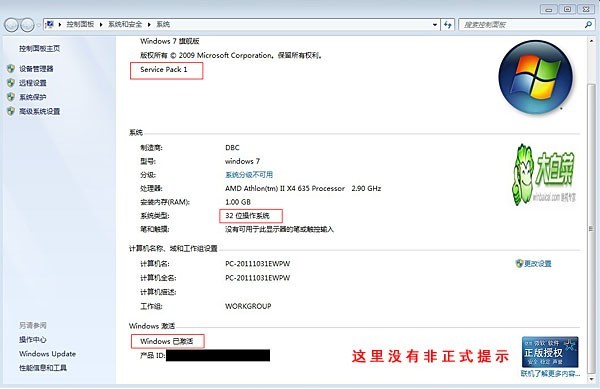Minimize the System window

coord(549,9)
